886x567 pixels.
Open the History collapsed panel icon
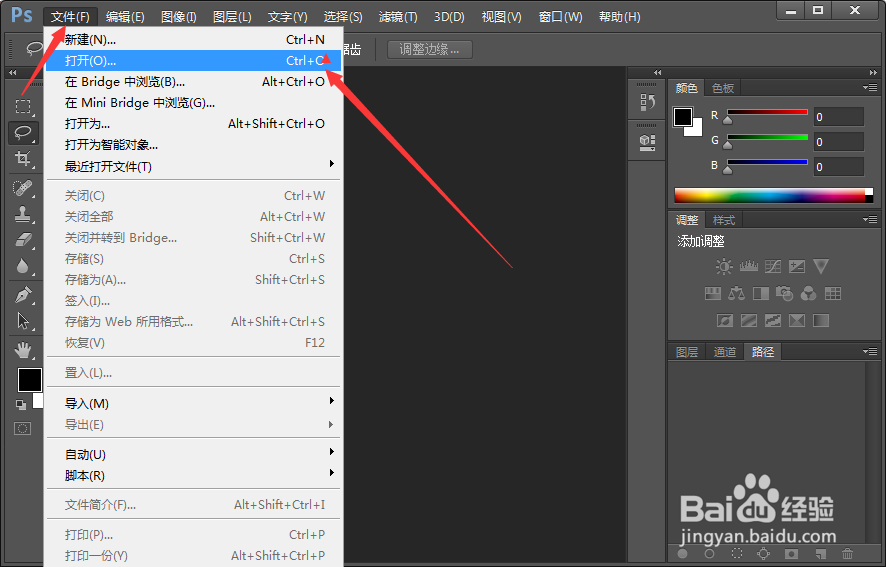[647, 102]
